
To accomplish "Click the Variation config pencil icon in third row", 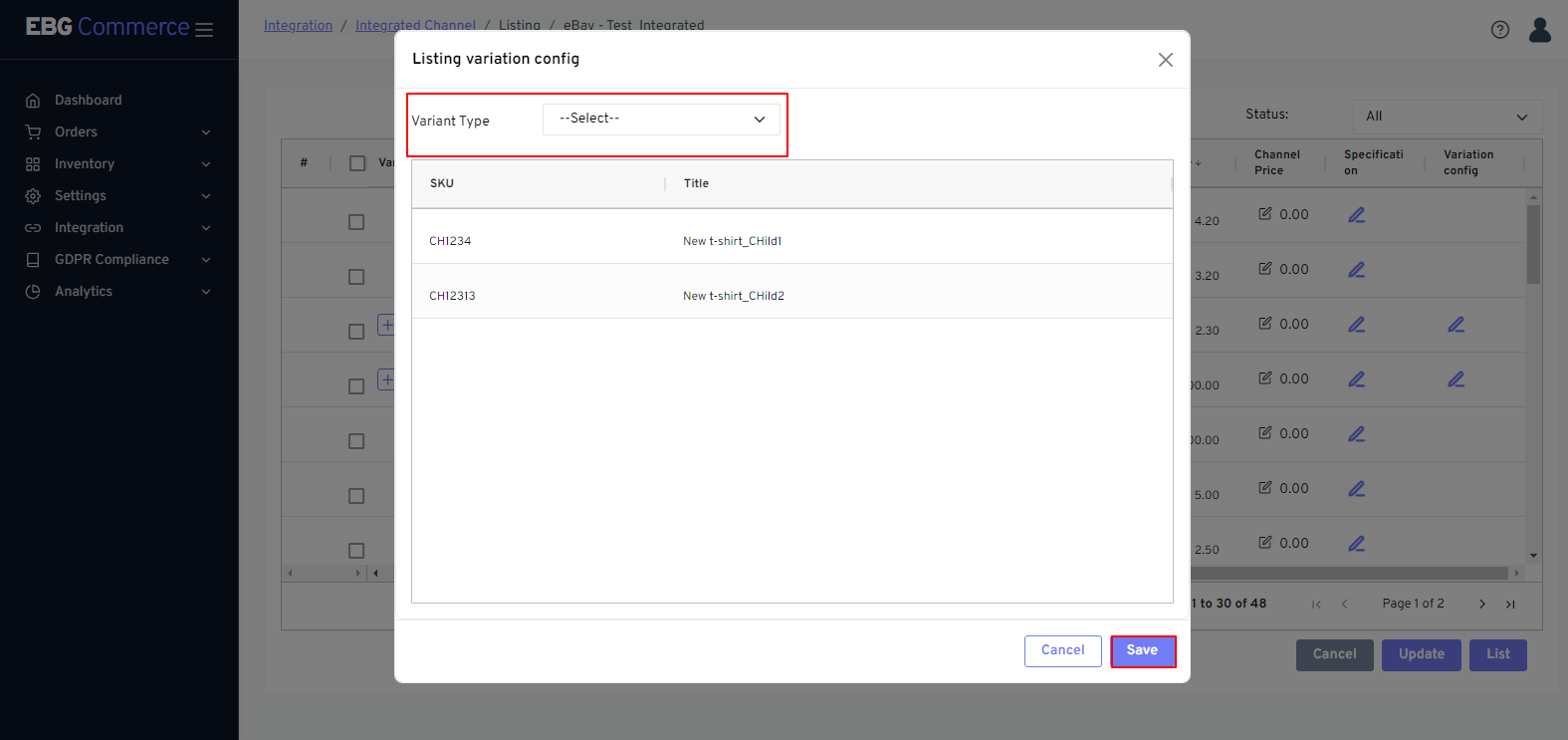I will [1456, 325].
